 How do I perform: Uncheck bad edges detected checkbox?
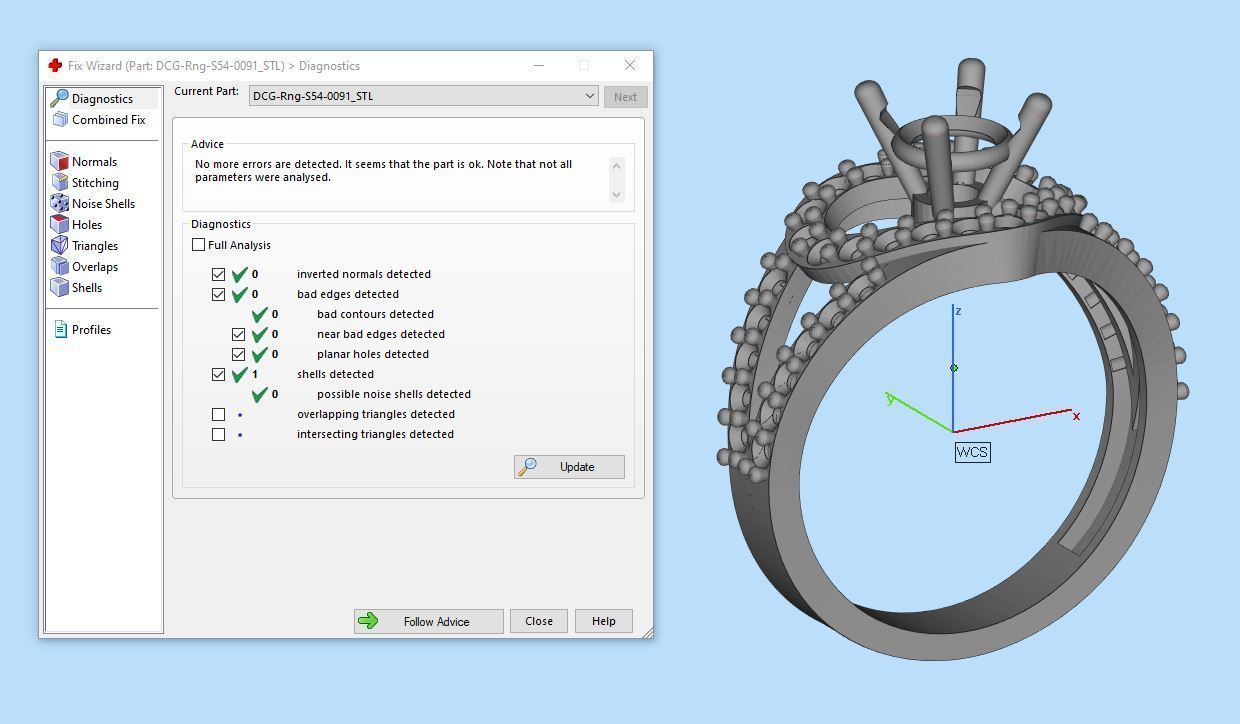pyautogui.click(x=218, y=294)
